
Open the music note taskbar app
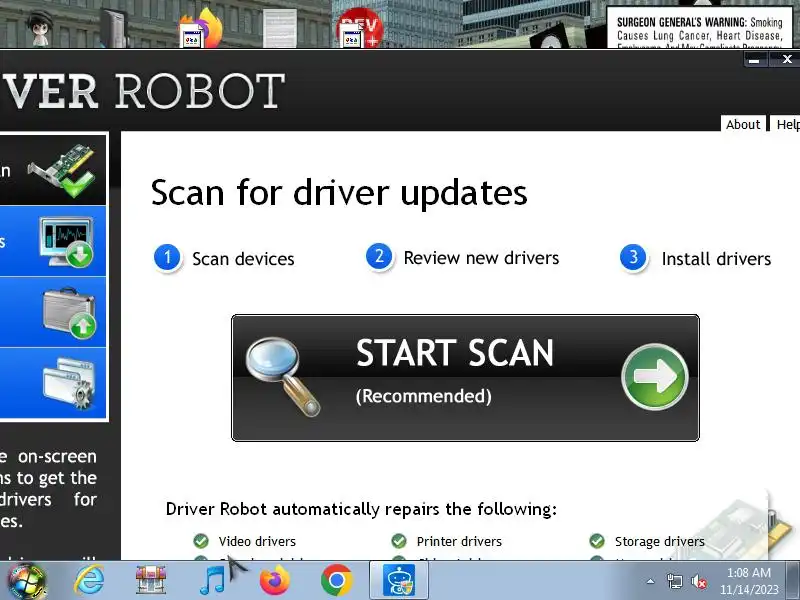213,581
